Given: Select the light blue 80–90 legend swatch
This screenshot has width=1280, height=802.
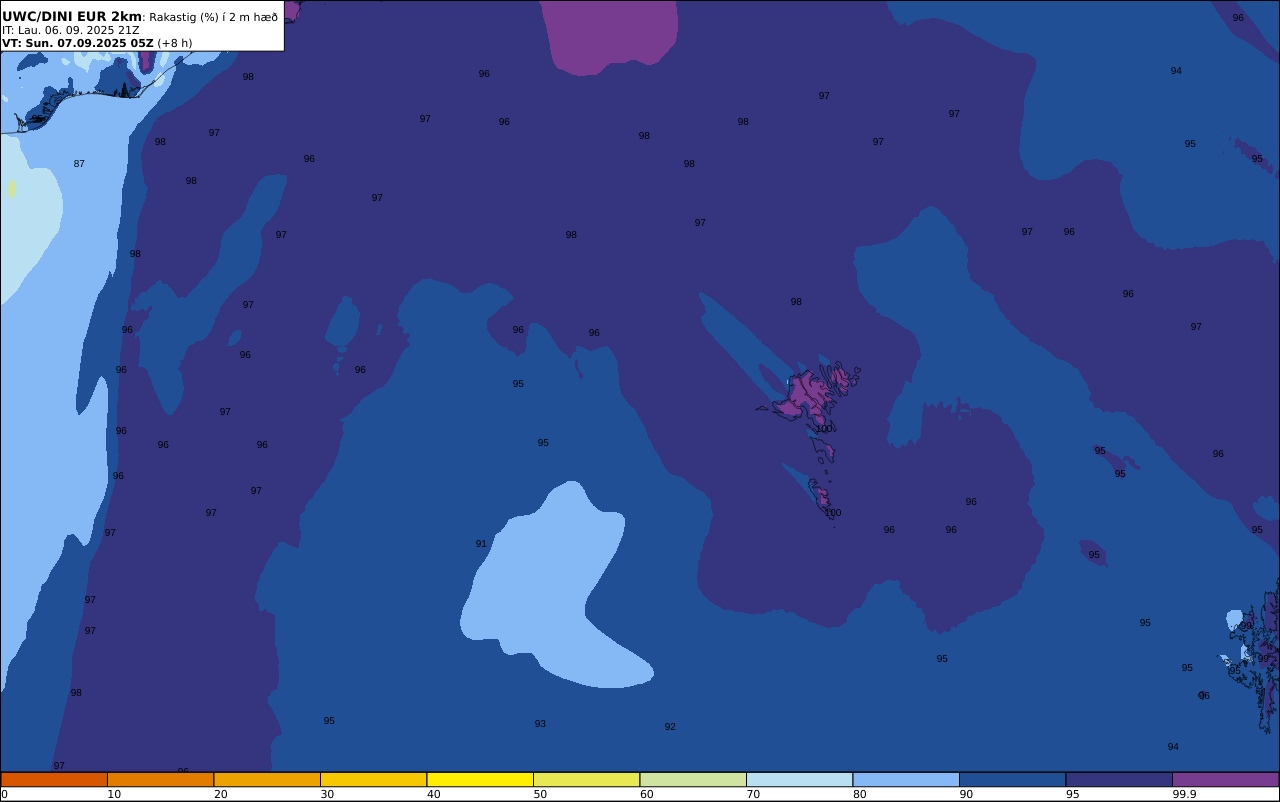Looking at the screenshot, I should point(906,779).
